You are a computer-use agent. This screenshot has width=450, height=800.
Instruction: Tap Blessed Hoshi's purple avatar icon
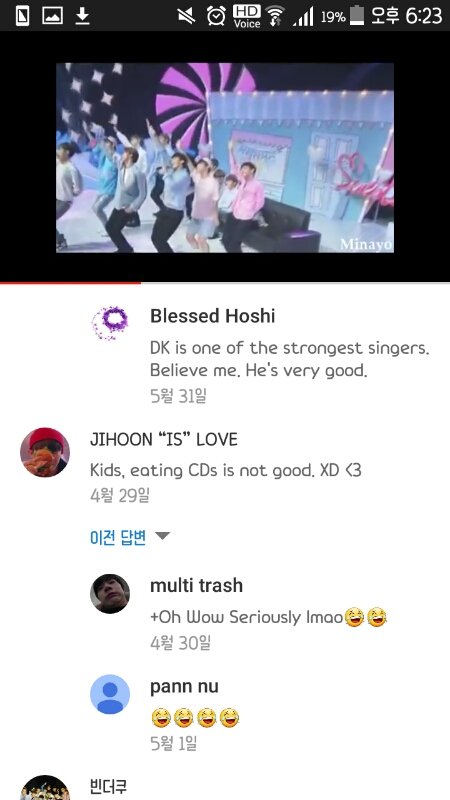coord(110,322)
